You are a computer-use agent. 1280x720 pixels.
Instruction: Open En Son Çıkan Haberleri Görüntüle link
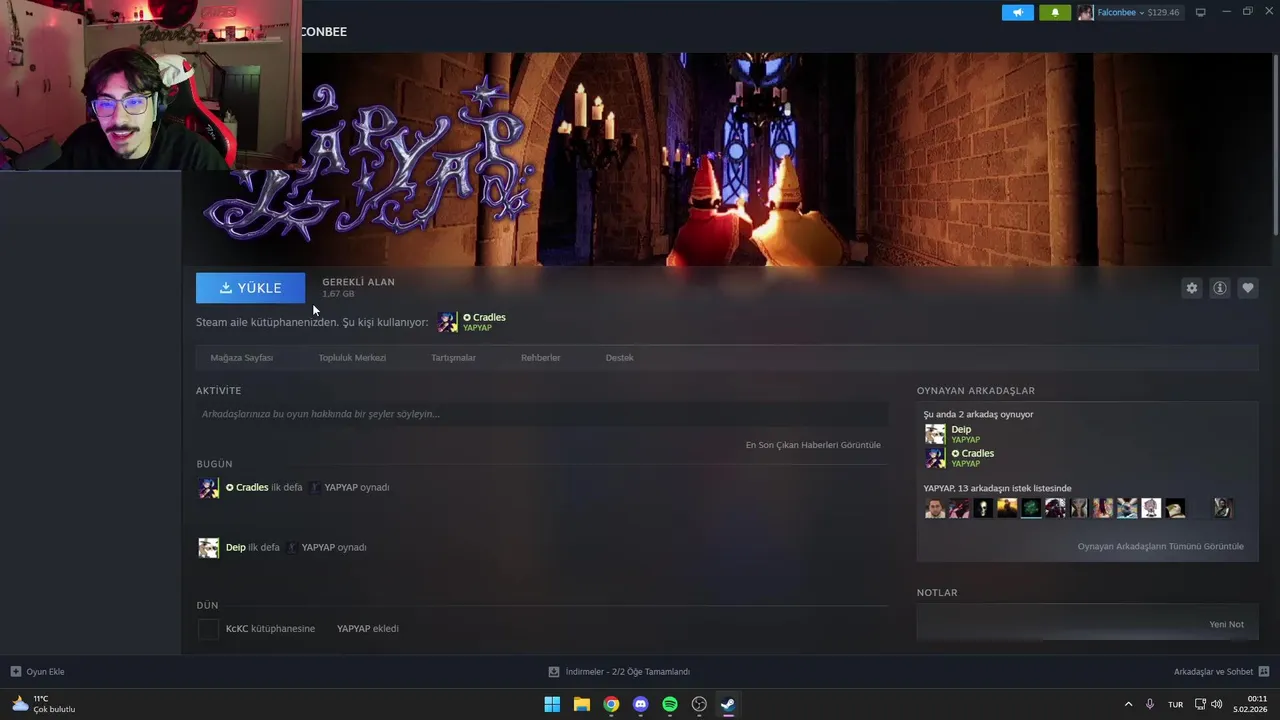click(x=813, y=445)
